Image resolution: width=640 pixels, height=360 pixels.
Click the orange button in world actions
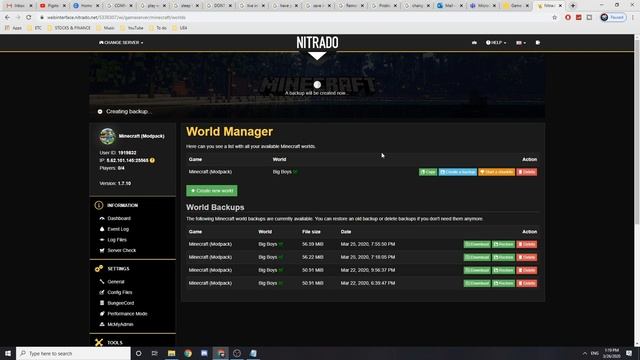(x=496, y=172)
